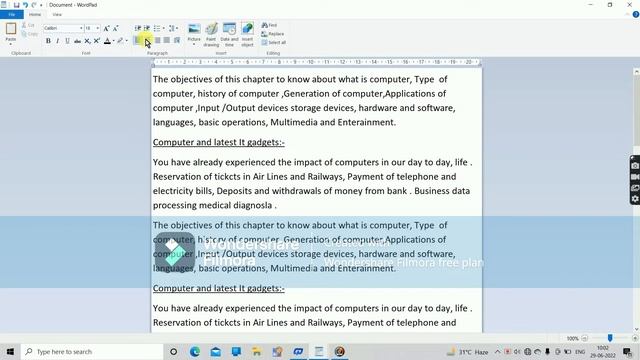Apply the text highlight color
This screenshot has width=640, height=360.
tap(120, 41)
